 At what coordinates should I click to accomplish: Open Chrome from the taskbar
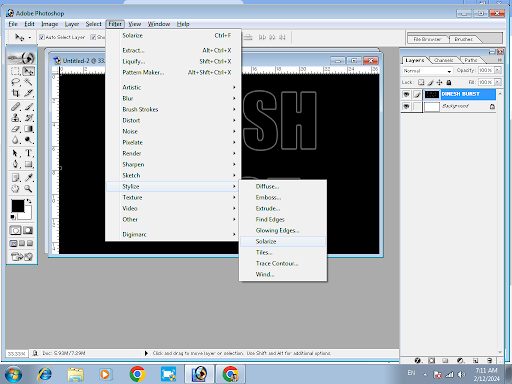[x=137, y=374]
